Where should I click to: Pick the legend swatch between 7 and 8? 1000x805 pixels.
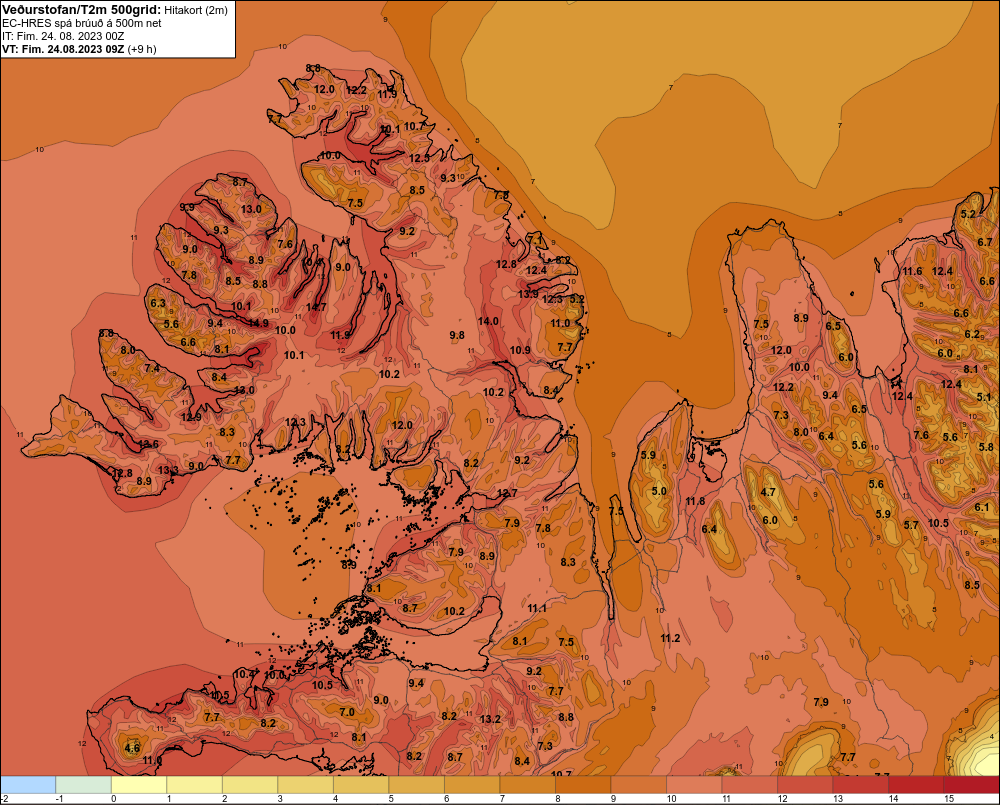coord(527,785)
